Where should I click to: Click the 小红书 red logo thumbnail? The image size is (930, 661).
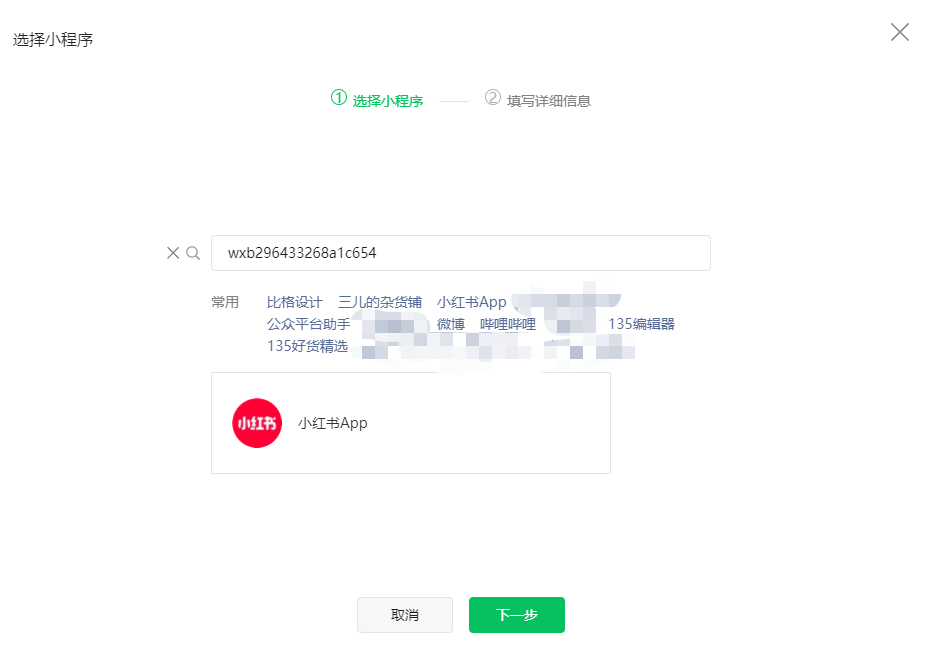click(x=257, y=423)
